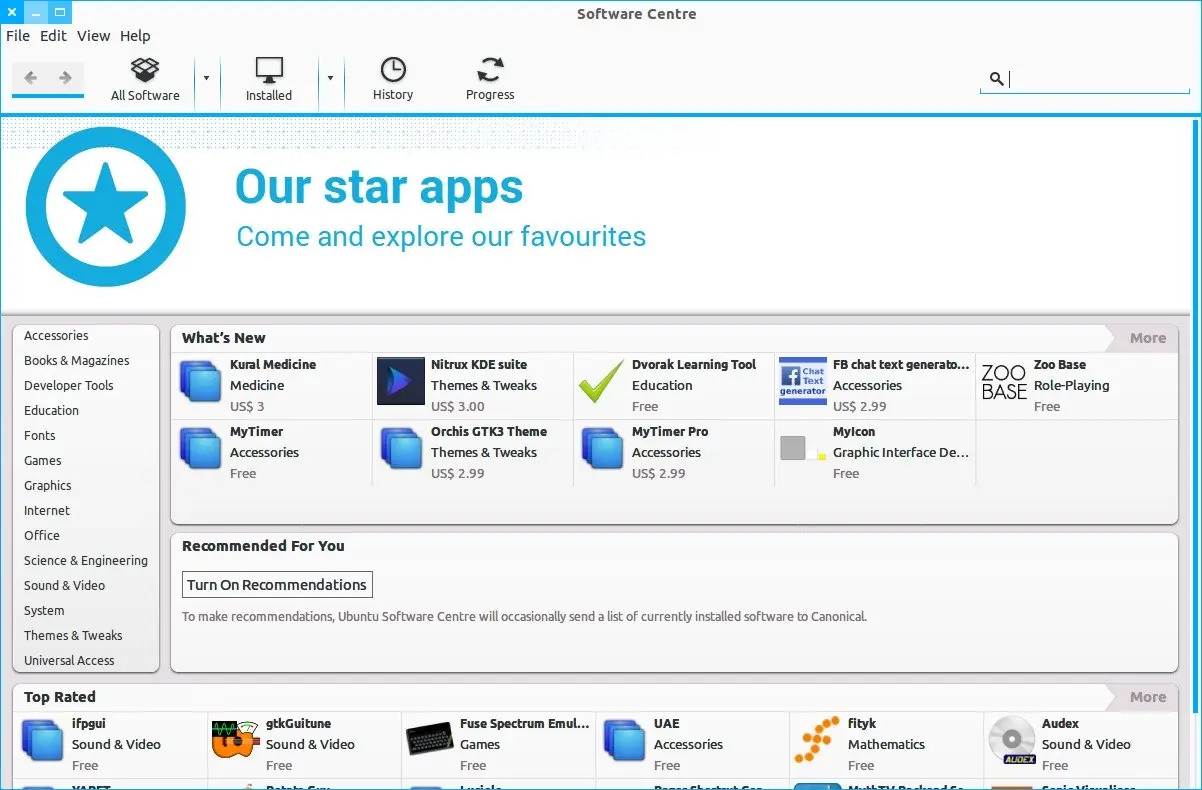
Task: Expand the Installed dropdown arrow
Action: (331, 78)
